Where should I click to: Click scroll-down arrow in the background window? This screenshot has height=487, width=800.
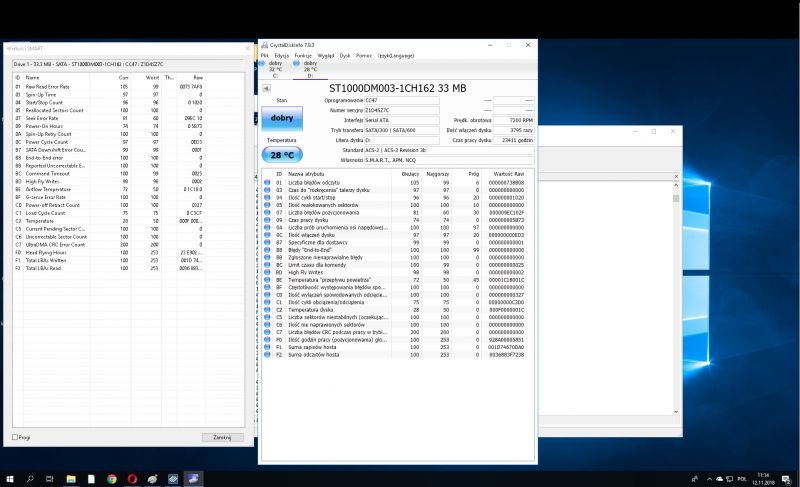pos(676,412)
